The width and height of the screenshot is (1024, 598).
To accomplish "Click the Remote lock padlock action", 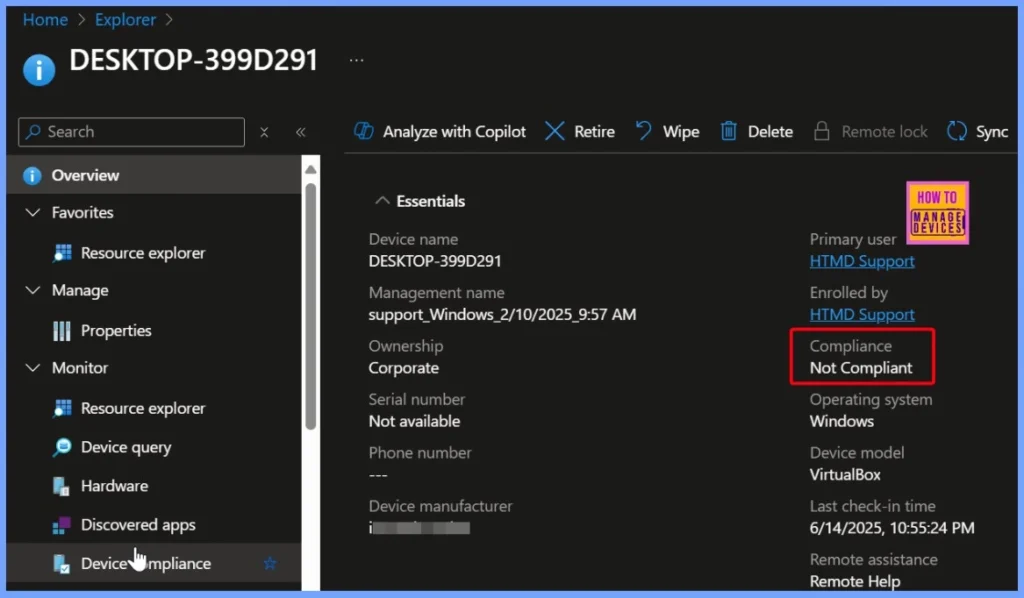I will (871, 132).
